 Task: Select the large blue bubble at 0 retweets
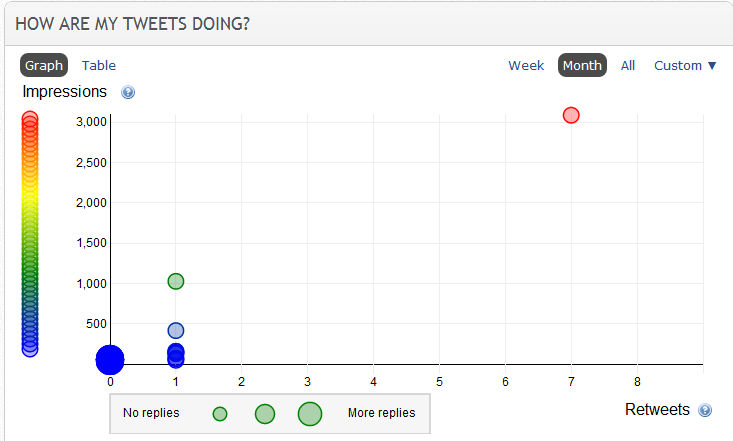point(110,359)
